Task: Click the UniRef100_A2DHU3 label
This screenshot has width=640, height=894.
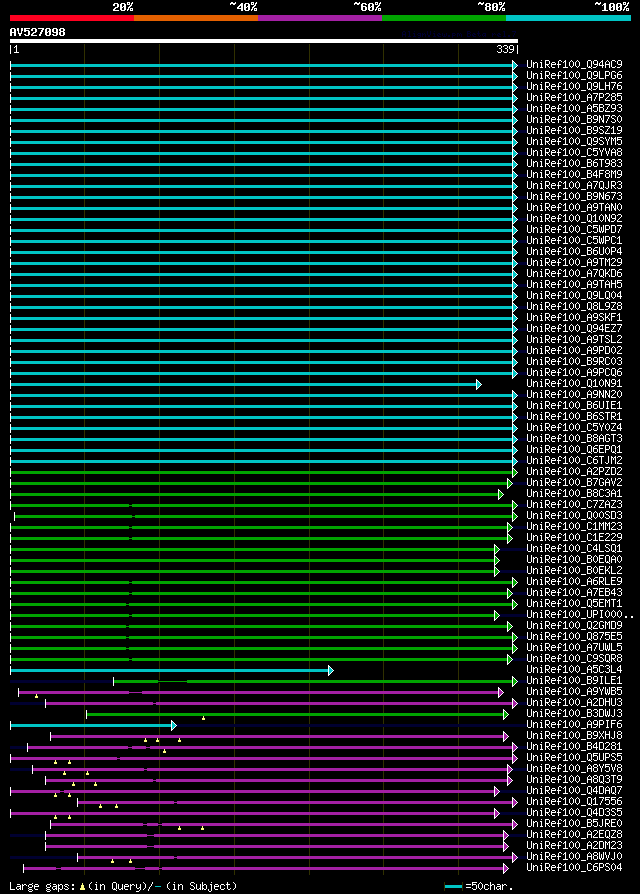Action: 574,702
